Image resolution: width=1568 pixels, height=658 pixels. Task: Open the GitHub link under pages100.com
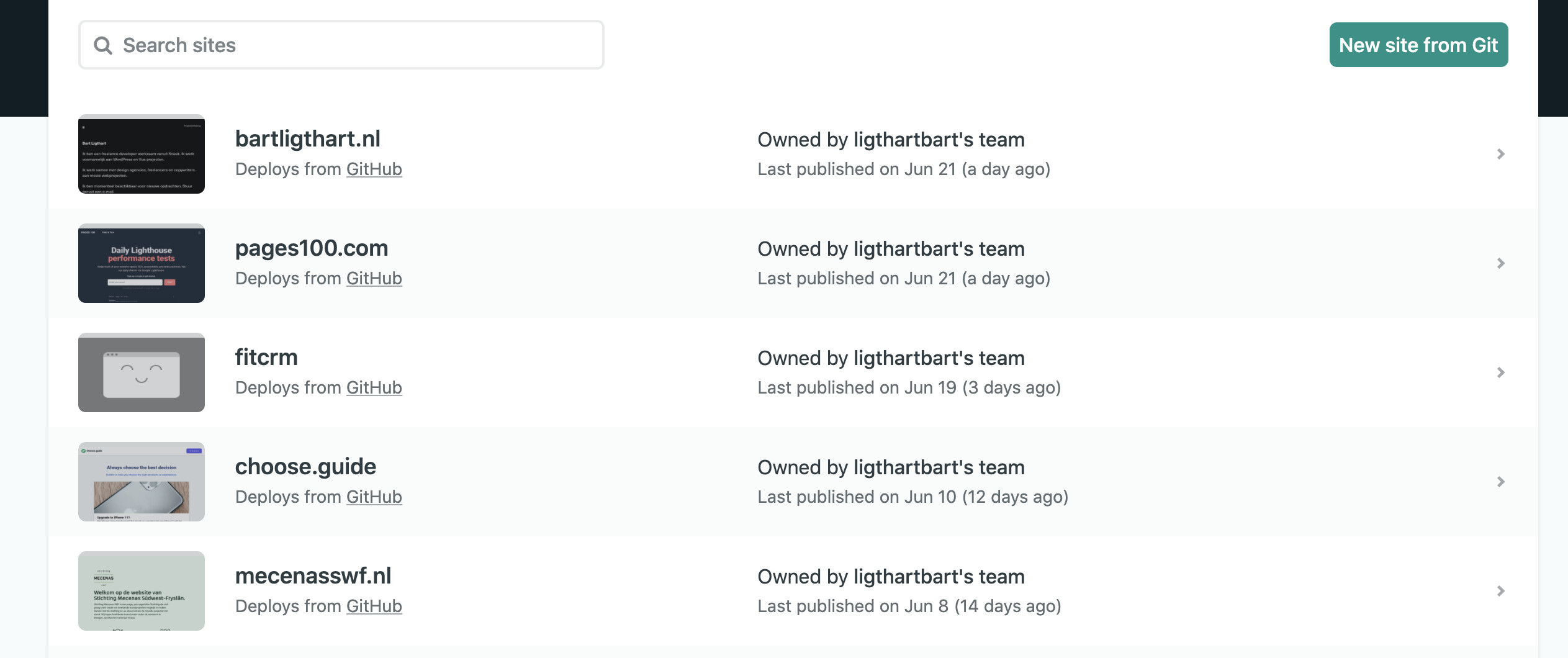(x=374, y=279)
